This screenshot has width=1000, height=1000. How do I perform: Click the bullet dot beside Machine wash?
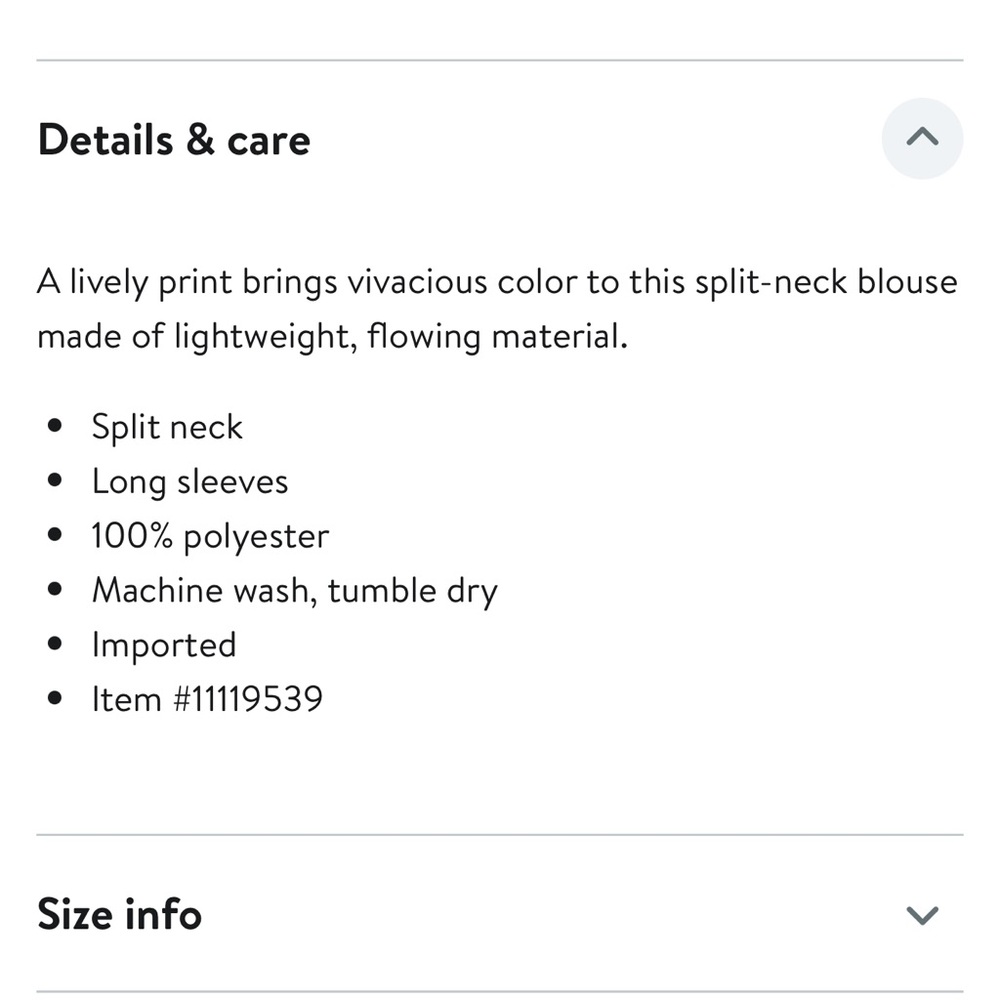(x=55, y=589)
